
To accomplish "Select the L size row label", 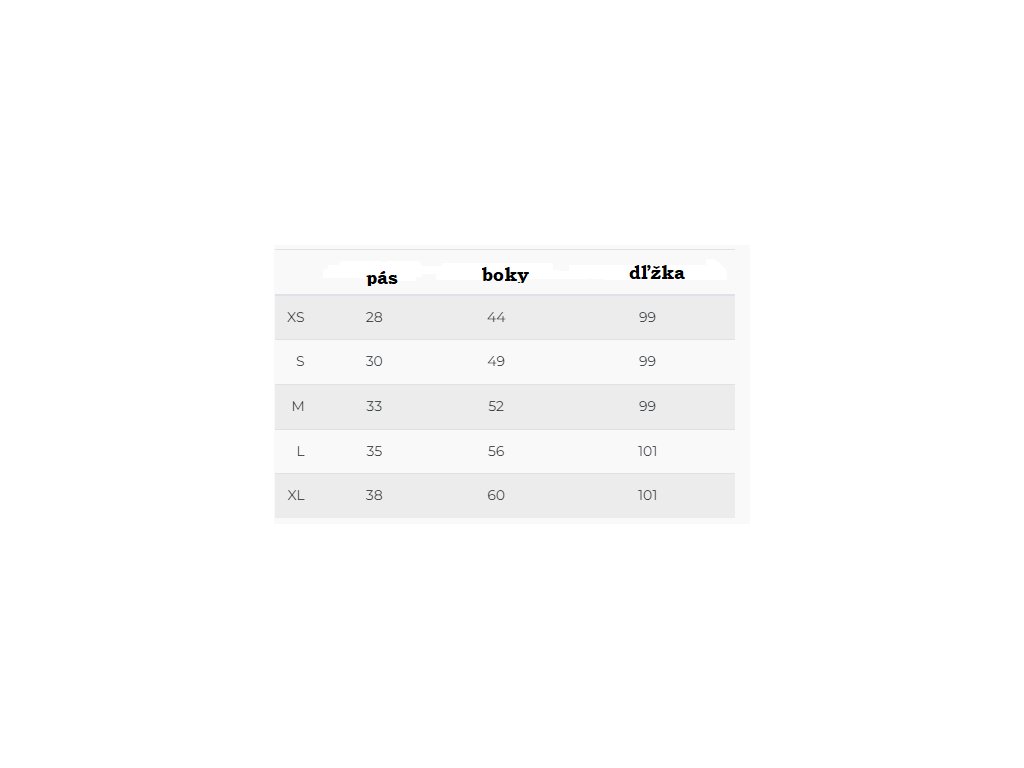I will click(300, 451).
